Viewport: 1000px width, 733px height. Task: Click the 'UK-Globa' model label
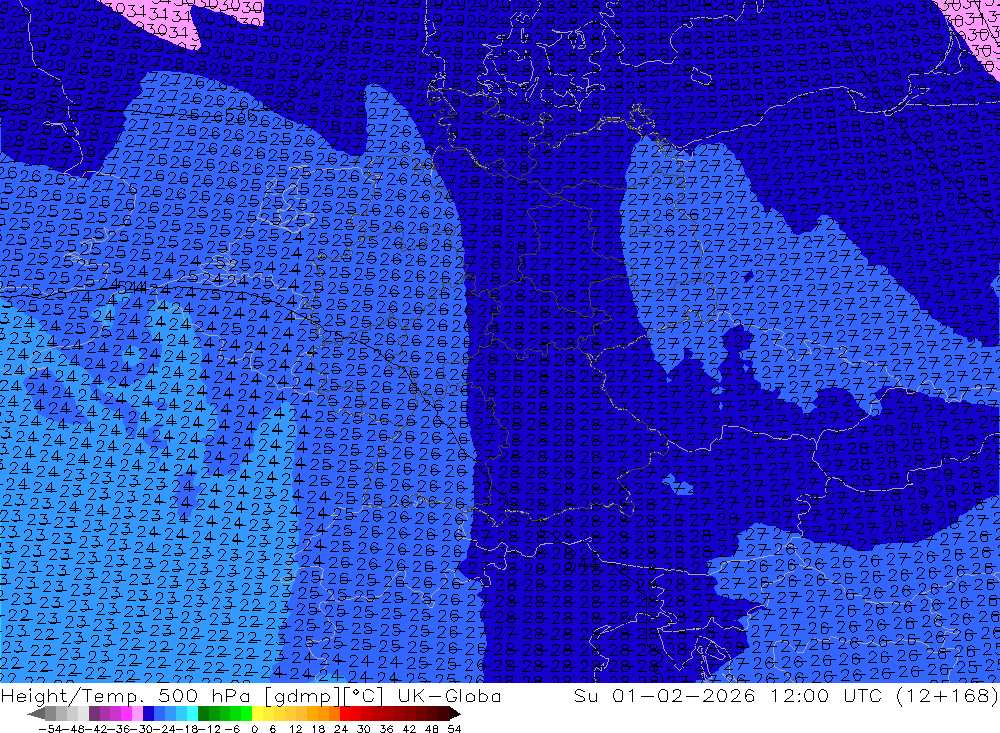(x=449, y=695)
